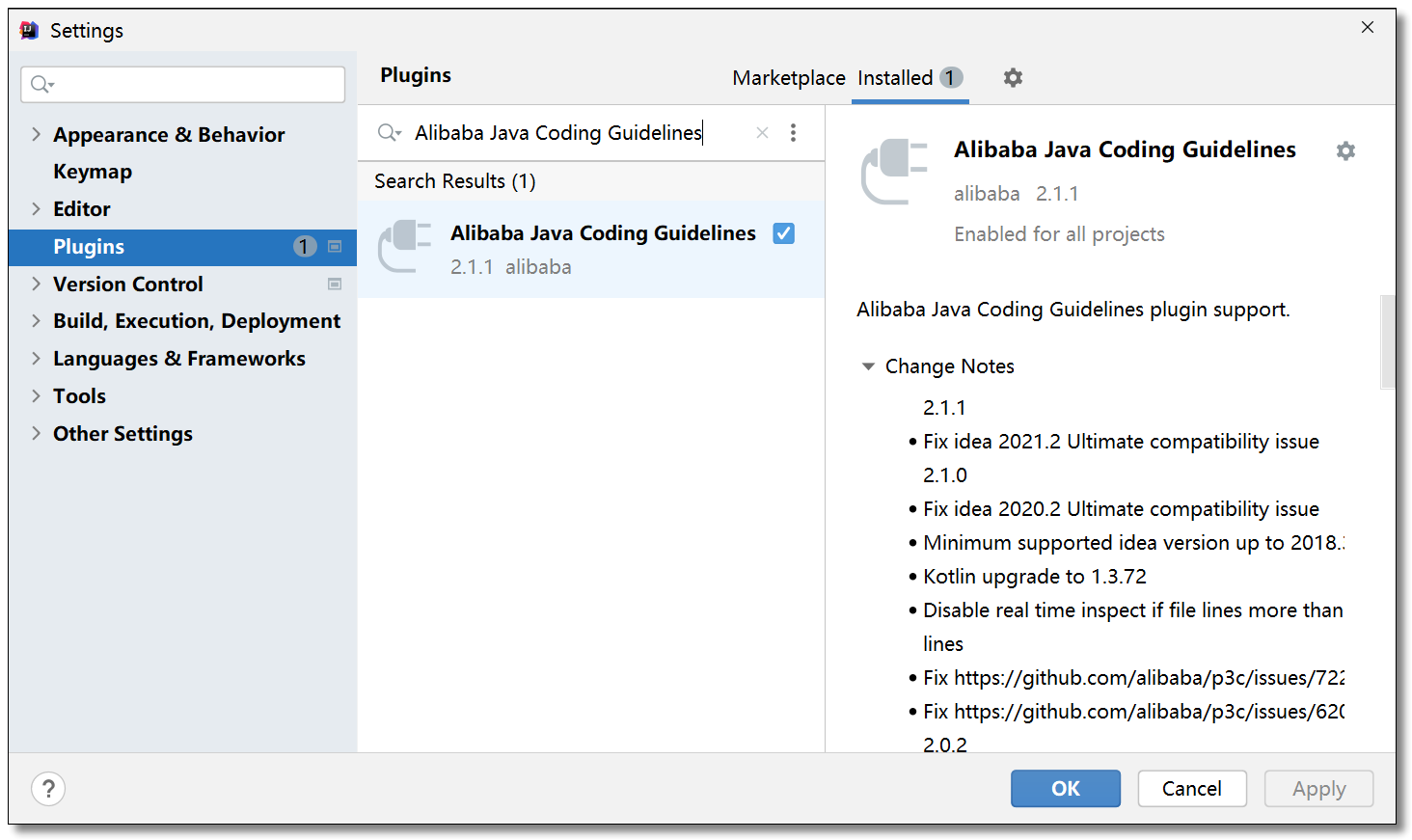Expand the Tools settings node
The height and width of the screenshot is (840, 1412).
coord(36,395)
